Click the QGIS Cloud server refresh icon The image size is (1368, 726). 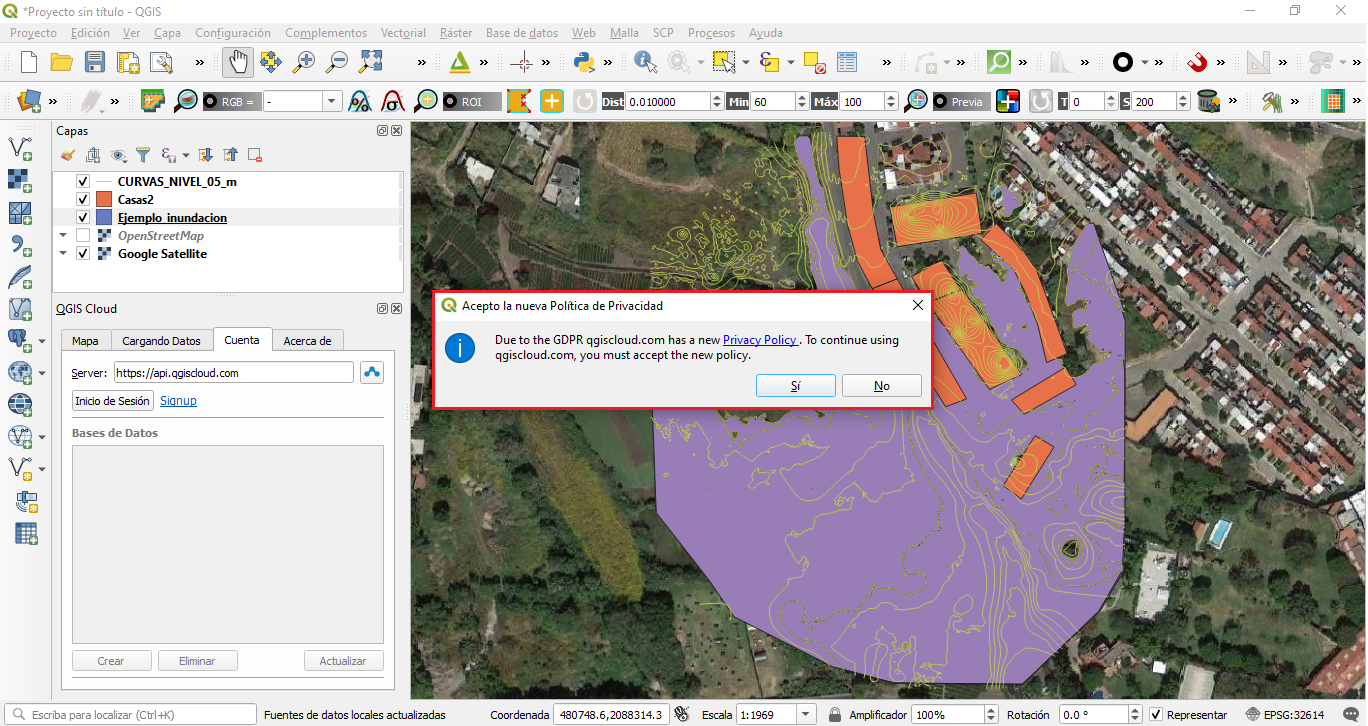(372, 373)
